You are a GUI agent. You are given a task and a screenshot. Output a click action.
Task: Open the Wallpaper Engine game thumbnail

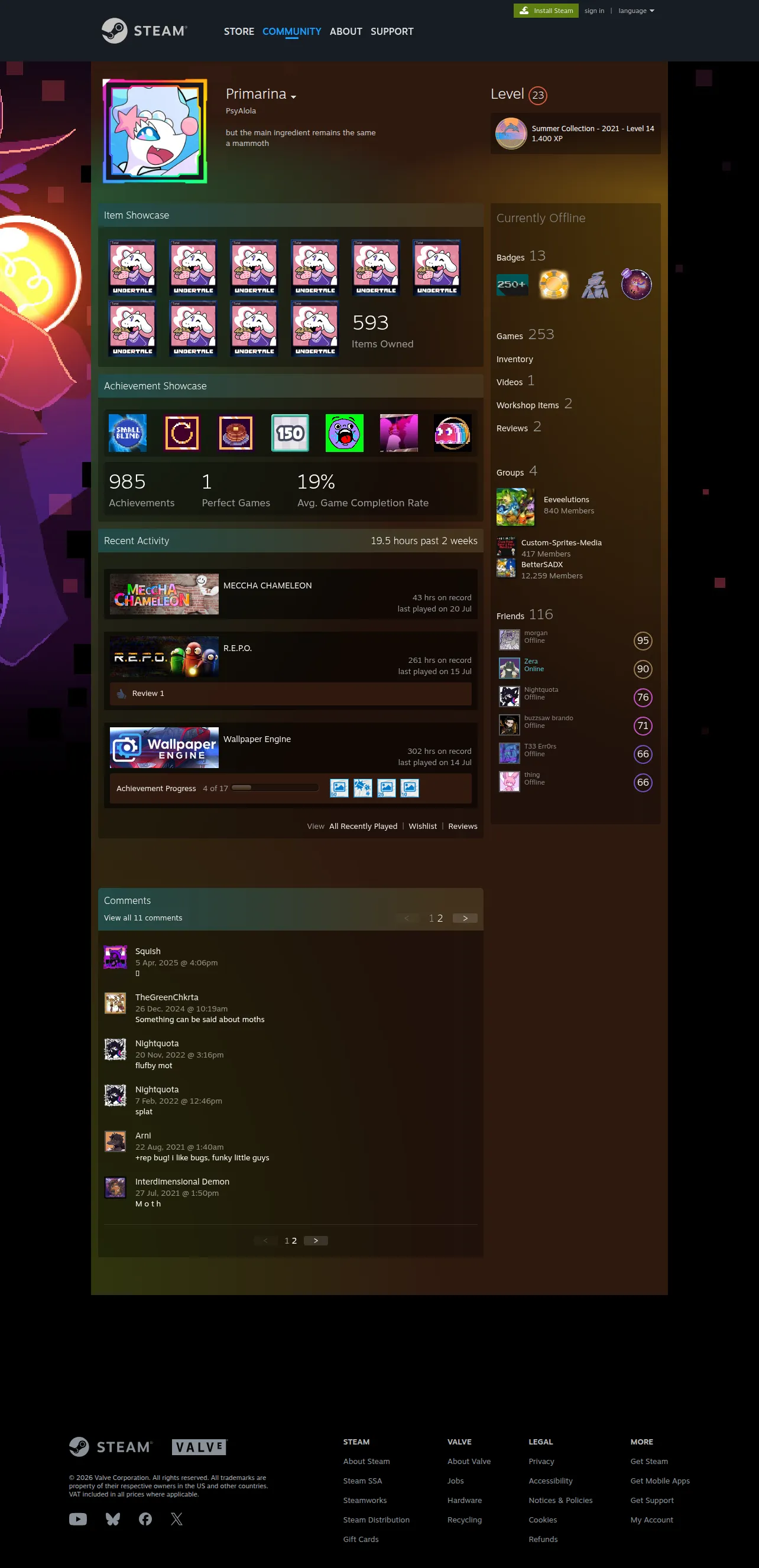[x=164, y=747]
